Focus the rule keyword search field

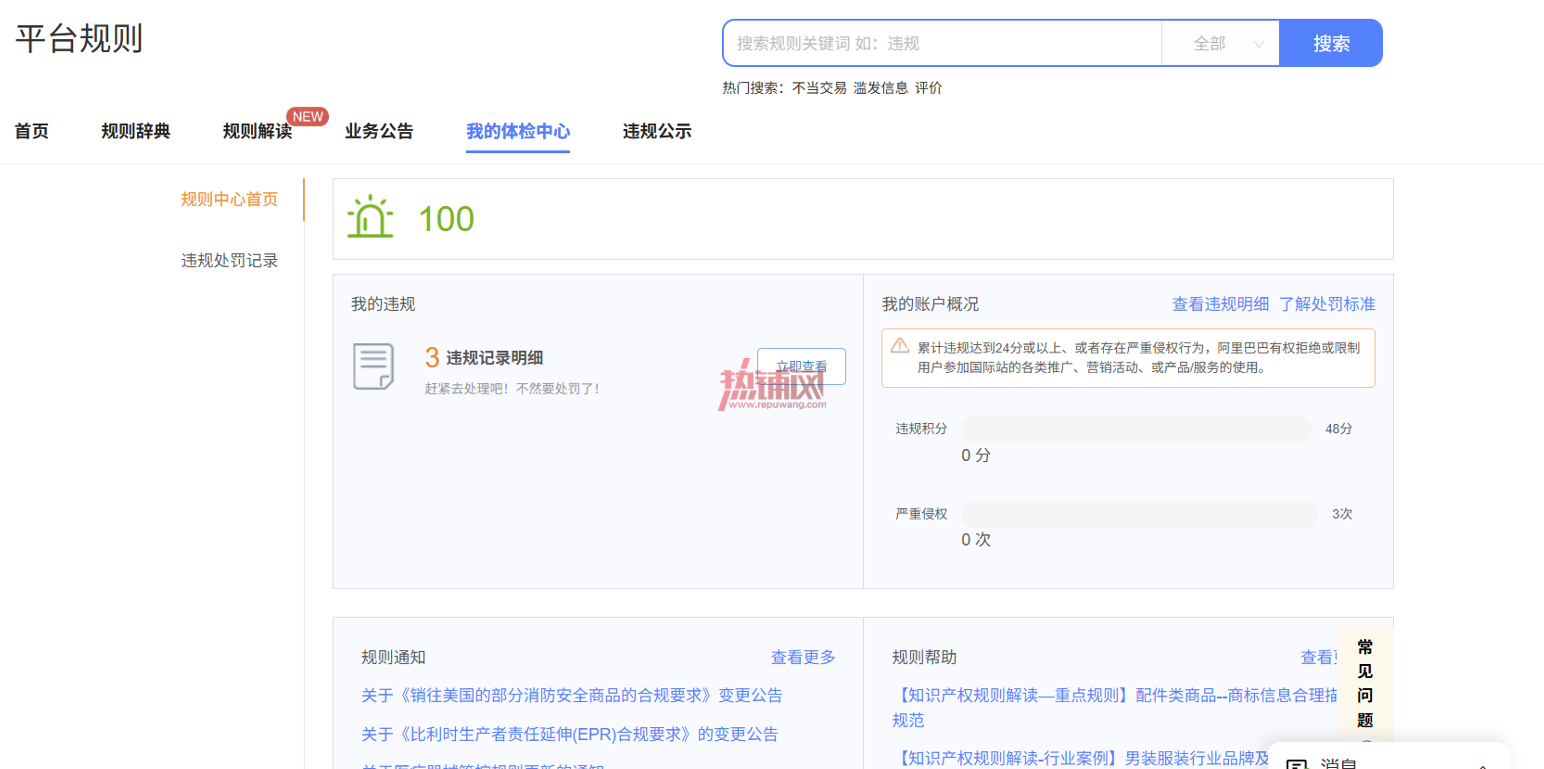[x=942, y=43]
